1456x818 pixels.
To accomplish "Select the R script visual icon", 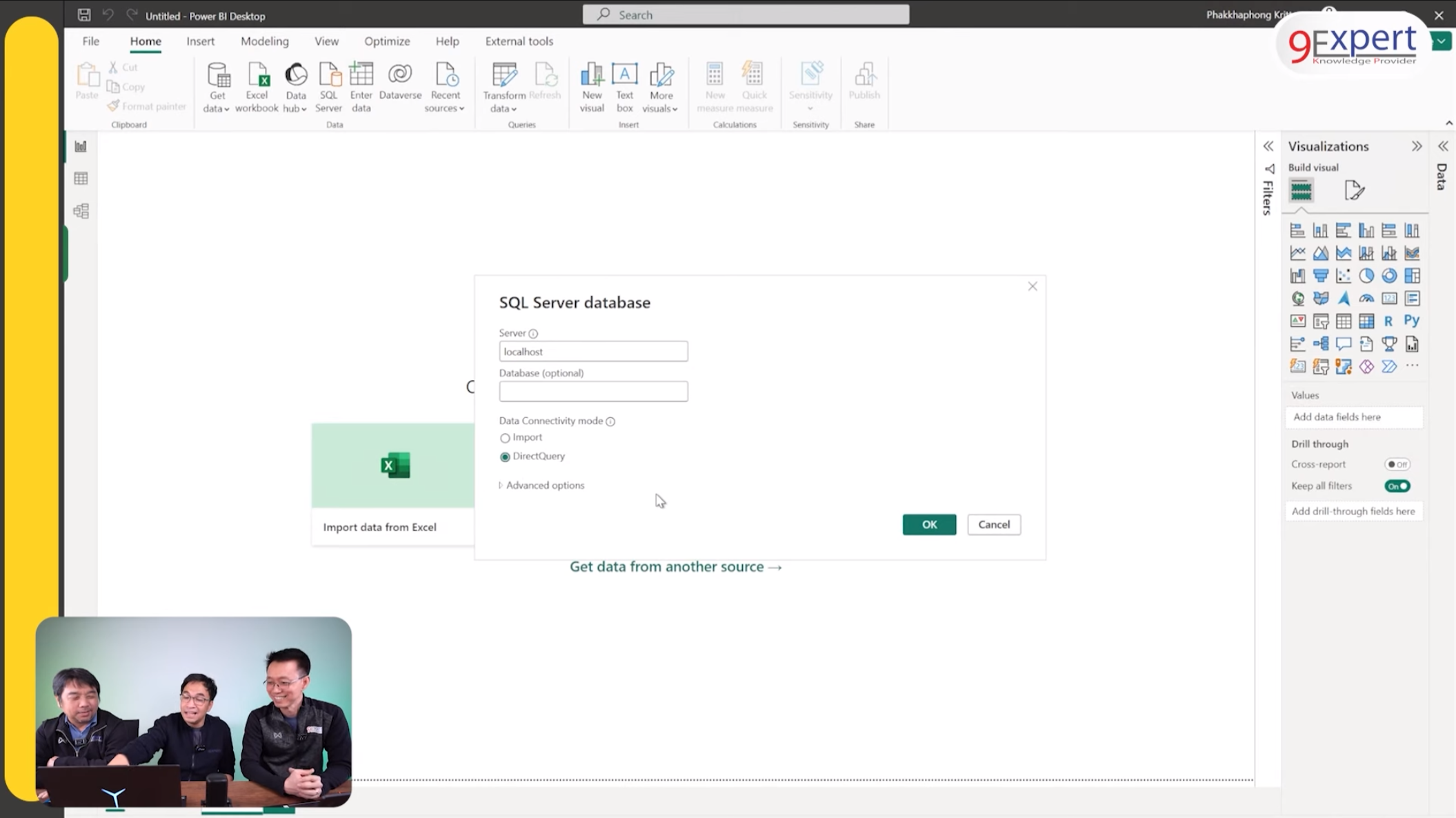I will (1389, 321).
